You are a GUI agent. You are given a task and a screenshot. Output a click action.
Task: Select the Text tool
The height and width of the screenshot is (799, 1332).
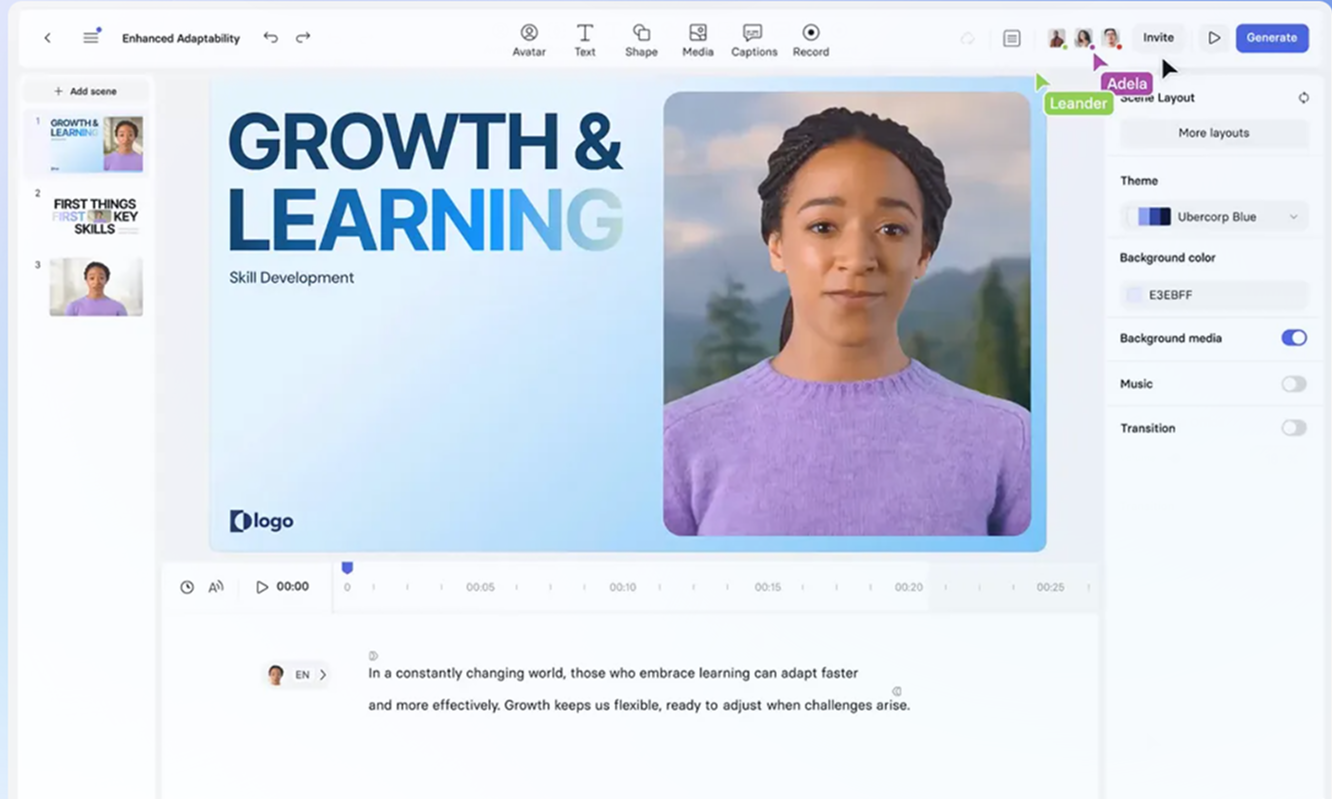click(x=585, y=41)
